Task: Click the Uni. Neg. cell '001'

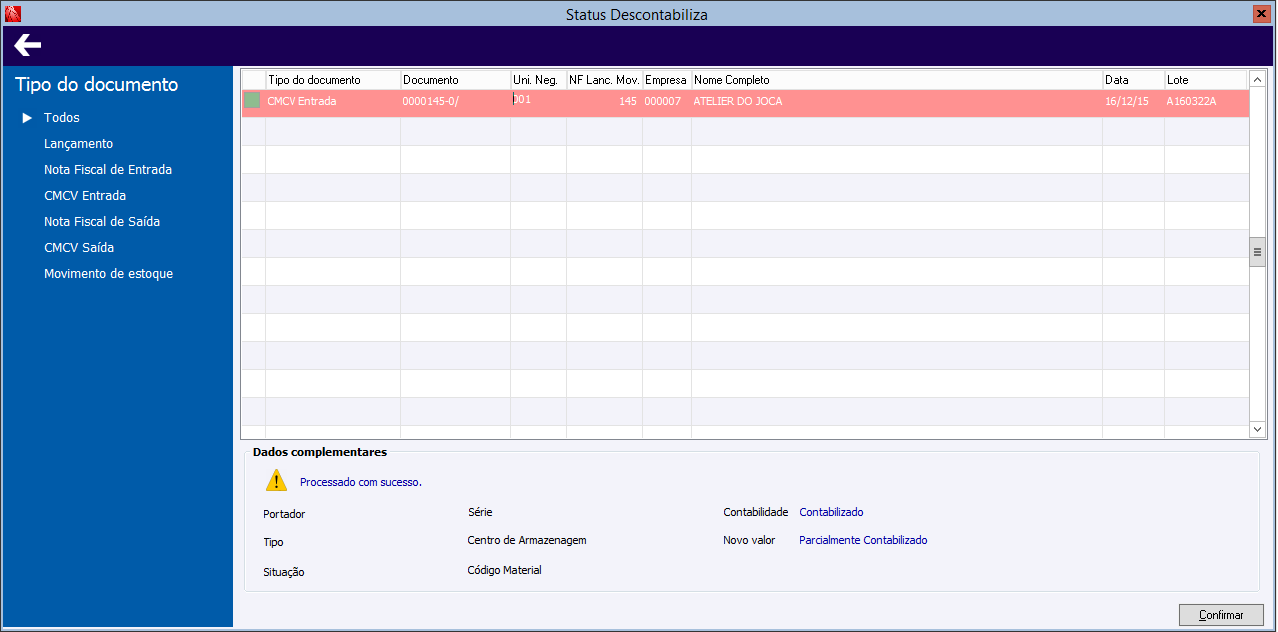Action: point(538,102)
